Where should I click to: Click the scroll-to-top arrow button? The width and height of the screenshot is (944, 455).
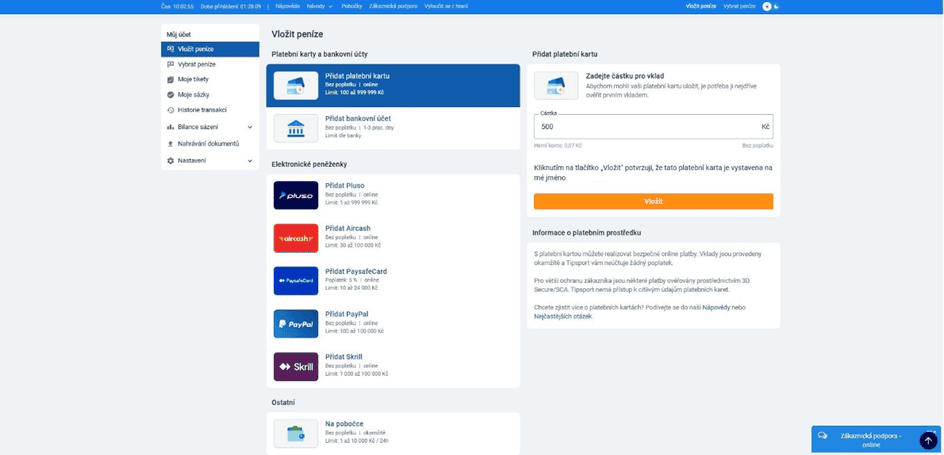coord(927,440)
